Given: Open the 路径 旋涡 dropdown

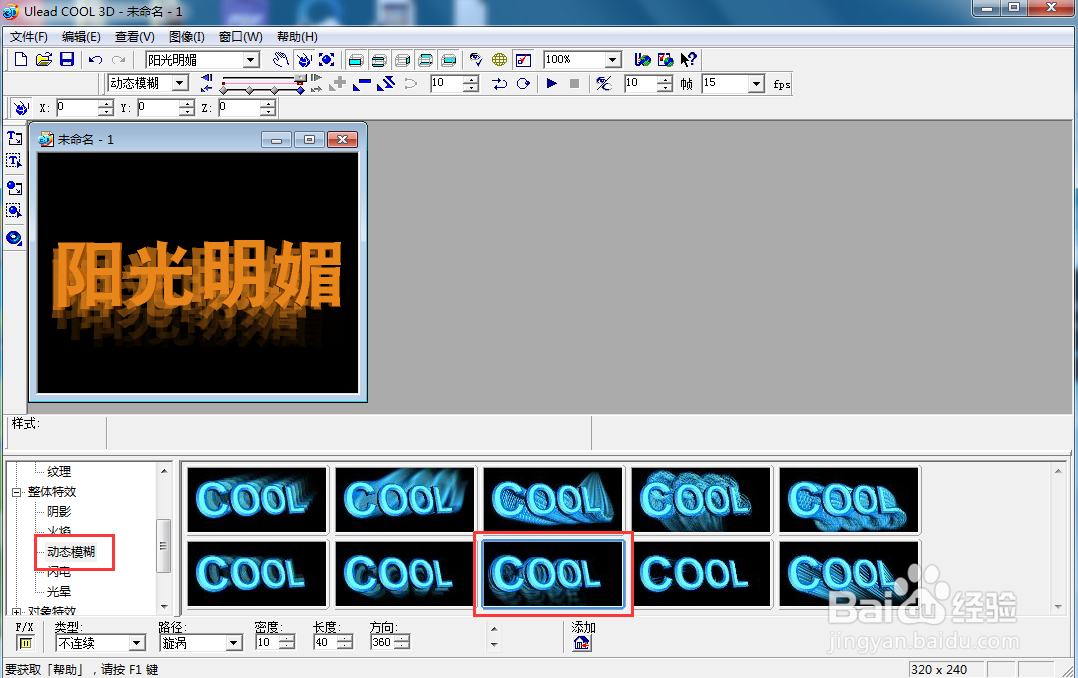Looking at the screenshot, I should [234, 643].
